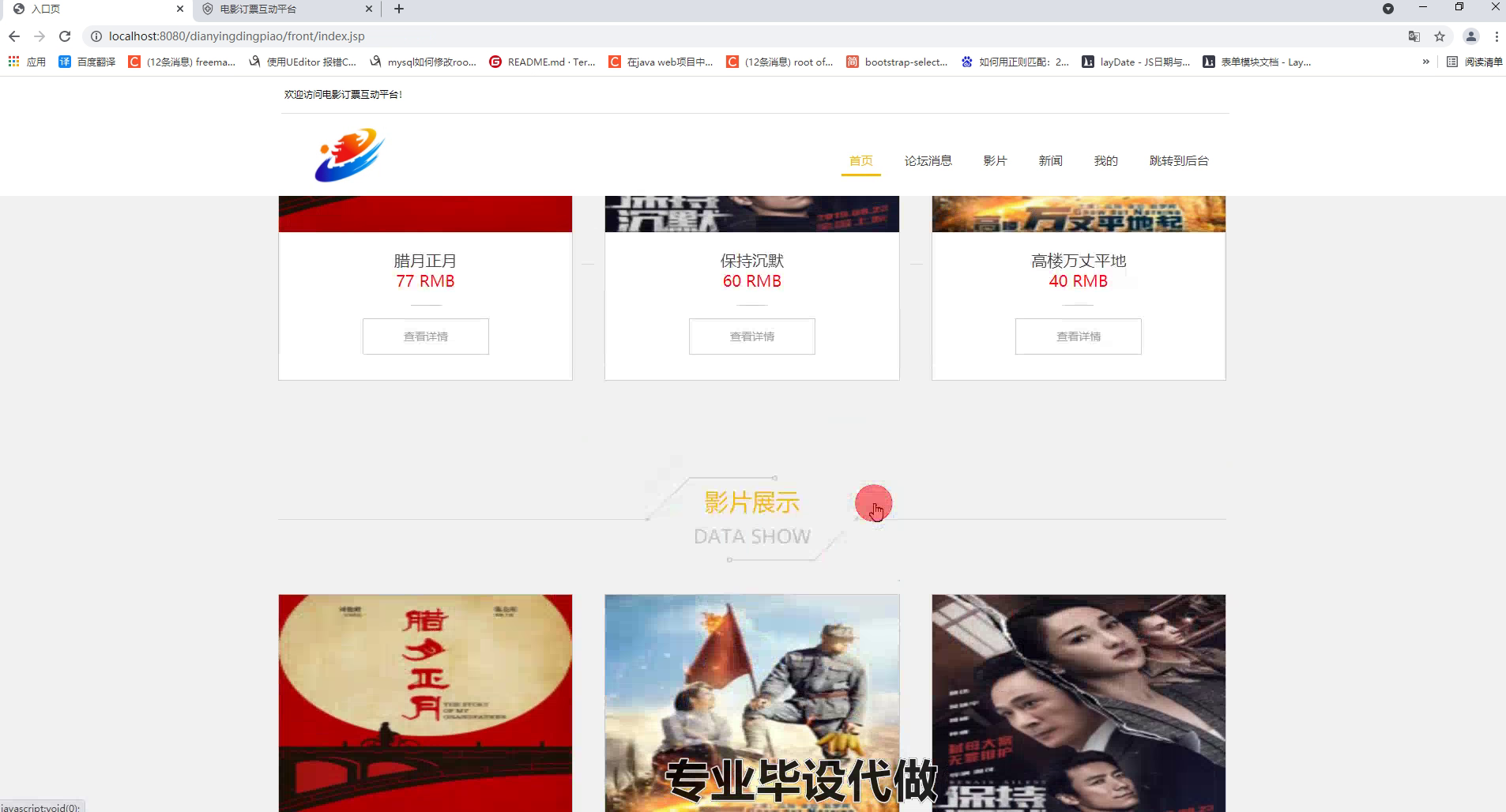Reload the page with refresh icon
The image size is (1506, 812).
pos(65,36)
